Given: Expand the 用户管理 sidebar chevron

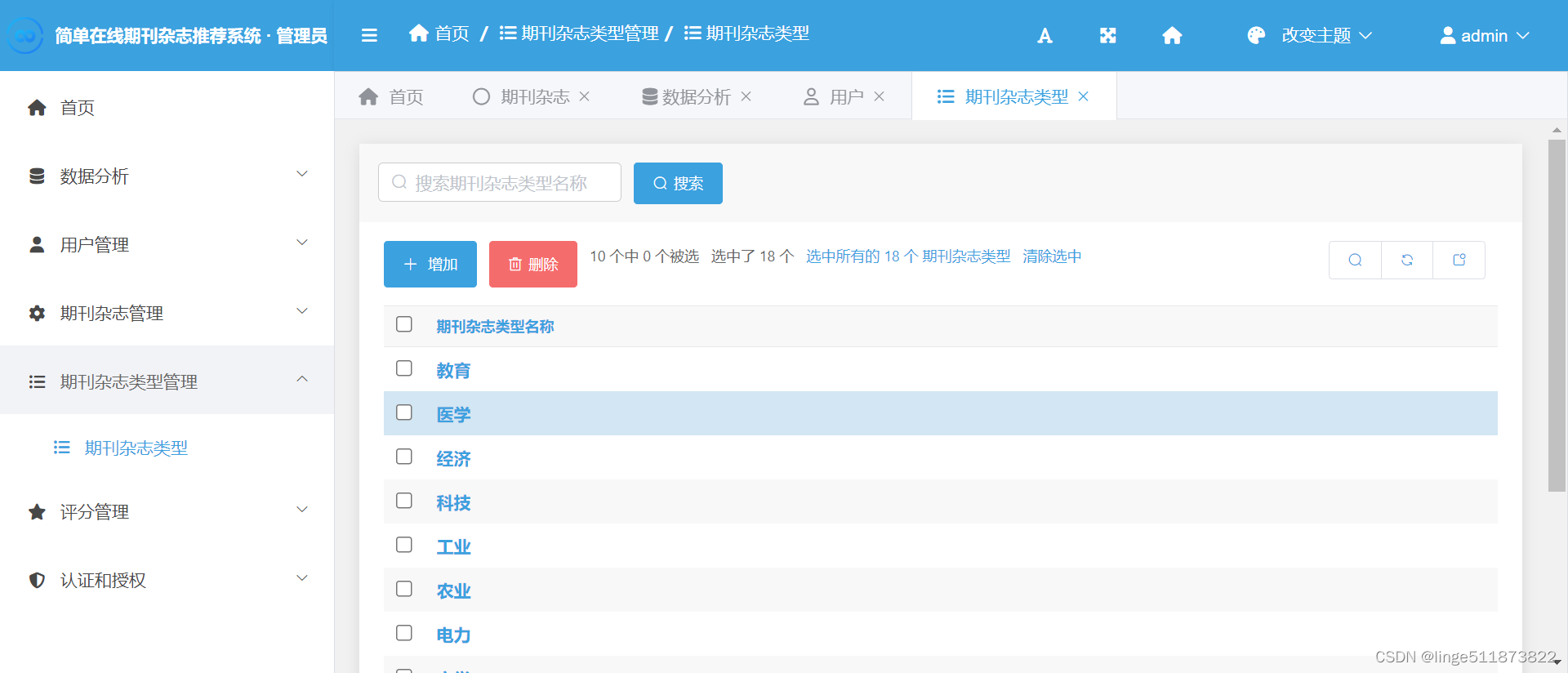Looking at the screenshot, I should pyautogui.click(x=302, y=243).
